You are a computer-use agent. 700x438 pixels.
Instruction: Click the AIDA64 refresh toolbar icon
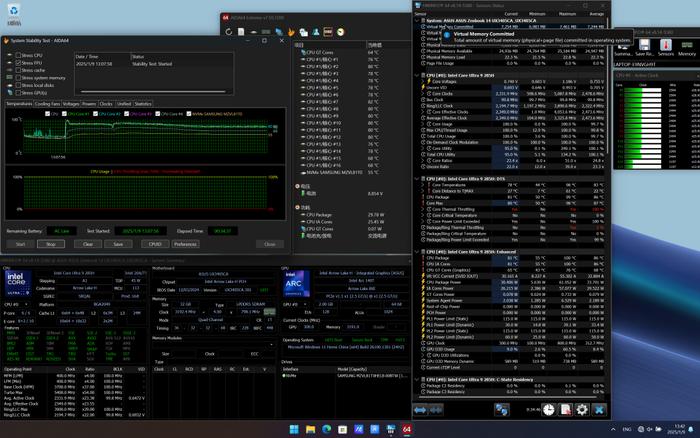pos(229,32)
